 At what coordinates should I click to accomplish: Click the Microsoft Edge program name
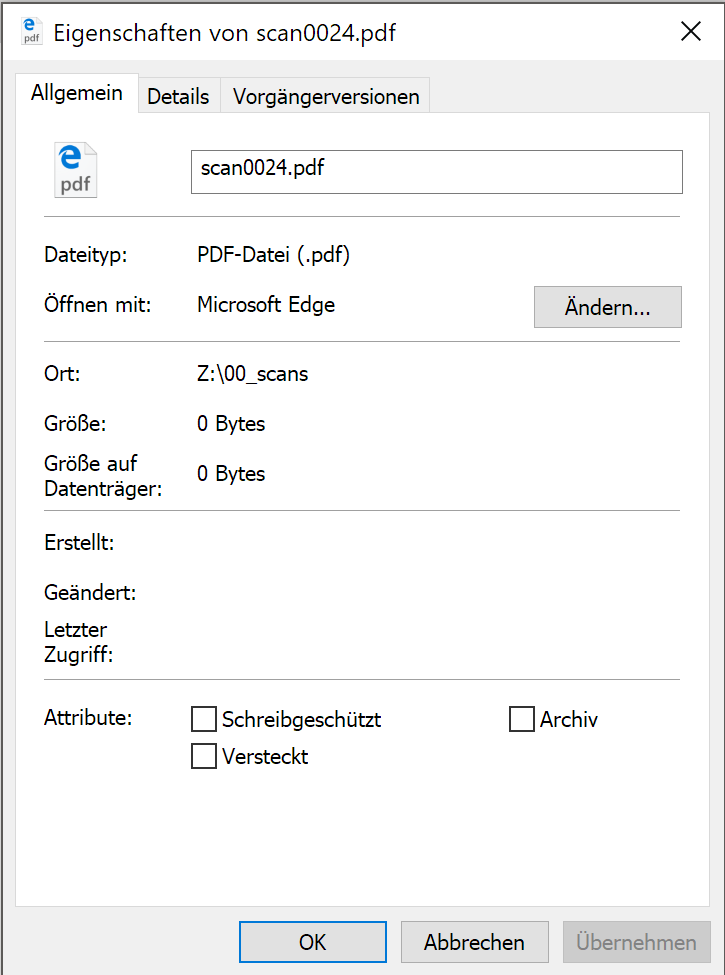266,305
